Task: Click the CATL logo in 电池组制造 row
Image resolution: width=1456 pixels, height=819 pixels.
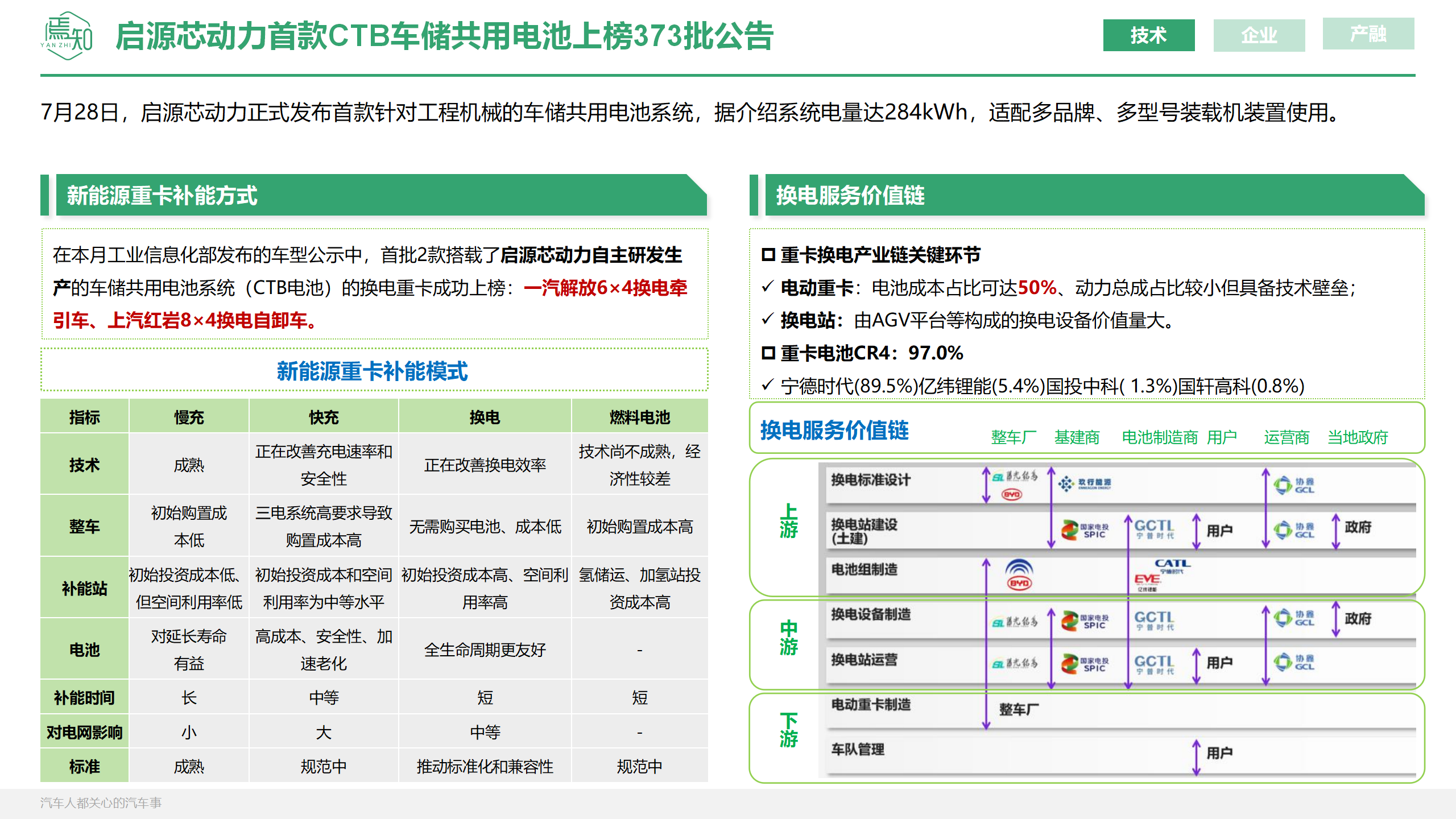Action: pyautogui.click(x=1172, y=565)
